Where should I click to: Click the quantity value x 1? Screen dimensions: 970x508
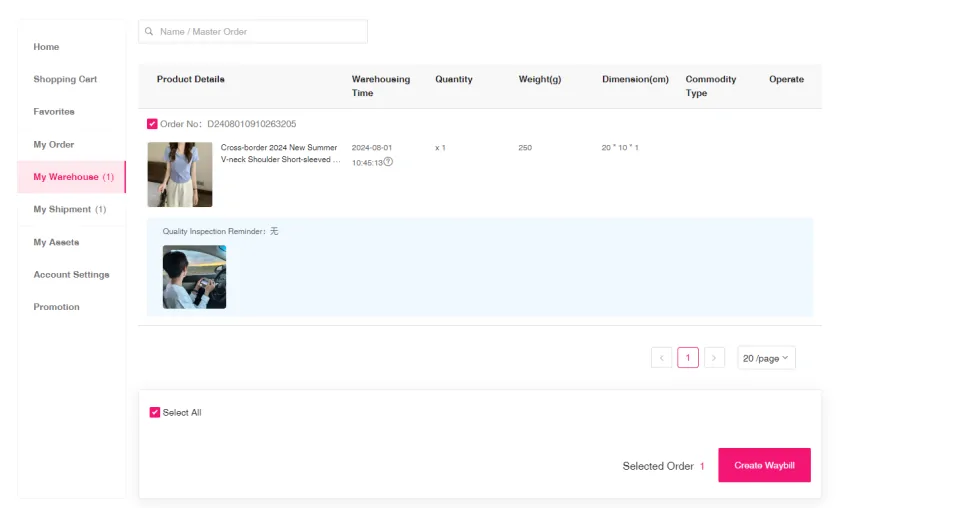coord(440,148)
